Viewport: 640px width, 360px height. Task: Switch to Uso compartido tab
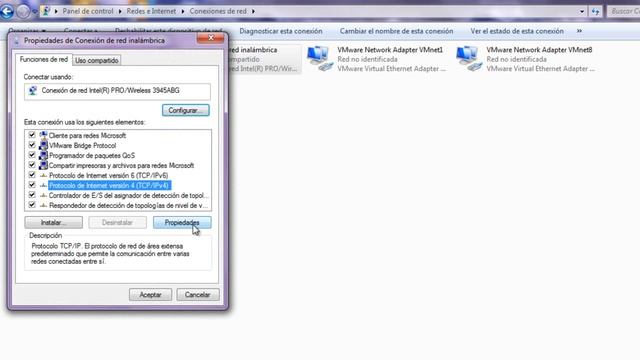[x=97, y=60]
